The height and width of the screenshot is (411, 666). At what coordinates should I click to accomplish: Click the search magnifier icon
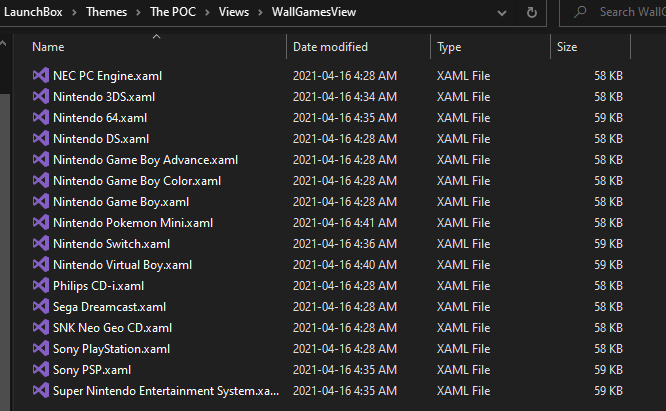(x=580, y=12)
